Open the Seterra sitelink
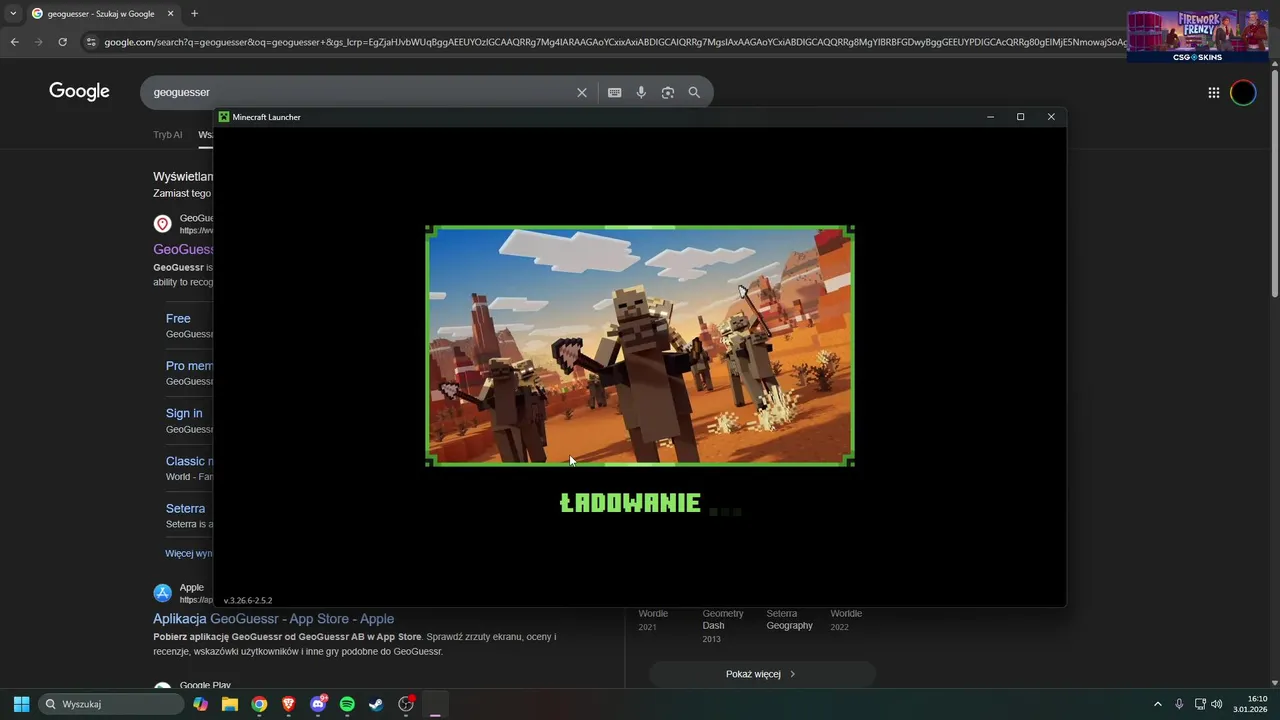1280x720 pixels. [185, 508]
